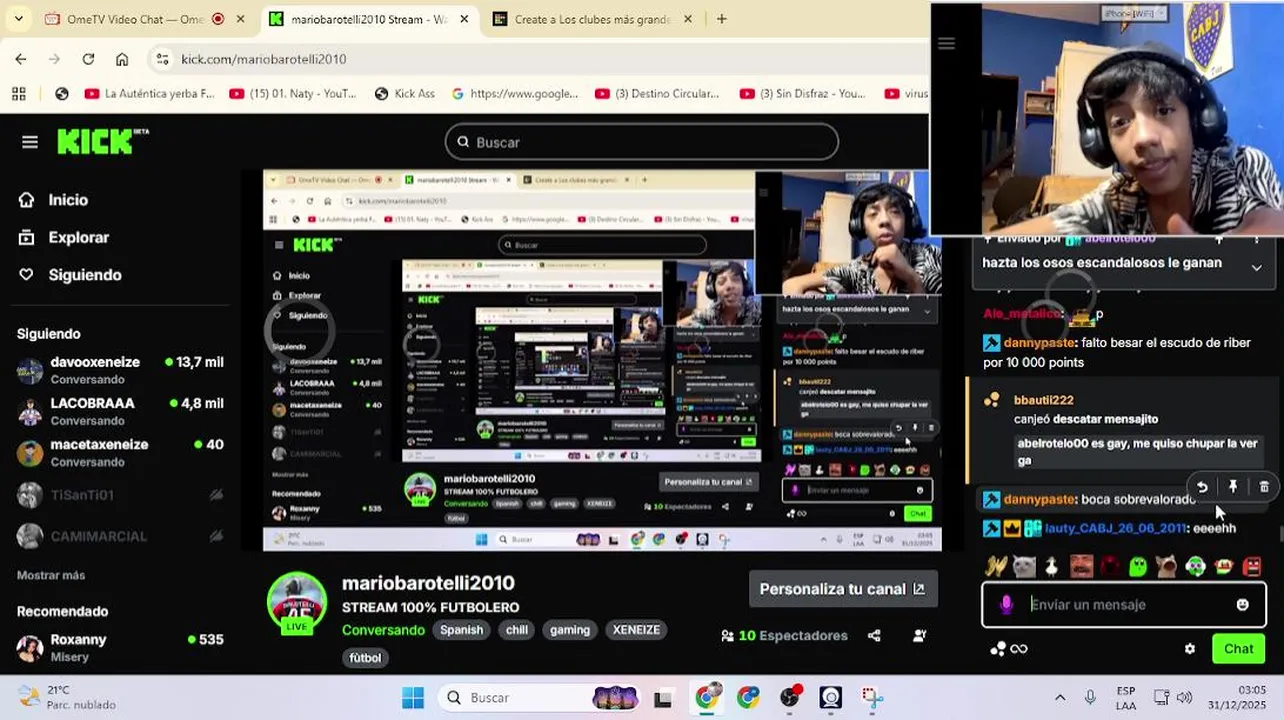Open the bookmarks apps grid icon
This screenshot has height=720, width=1284.
tap(18, 93)
